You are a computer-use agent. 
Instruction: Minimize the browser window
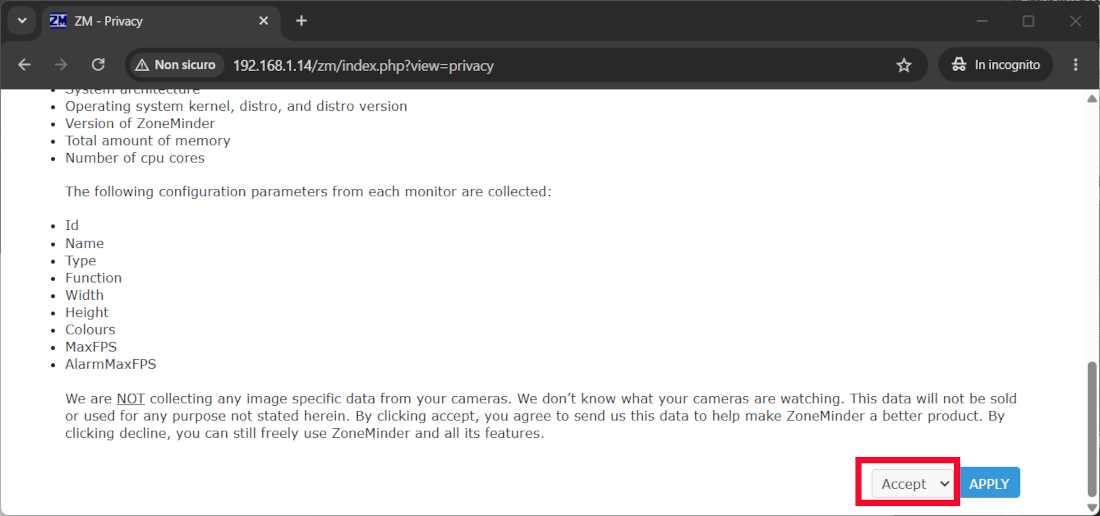tap(982, 21)
